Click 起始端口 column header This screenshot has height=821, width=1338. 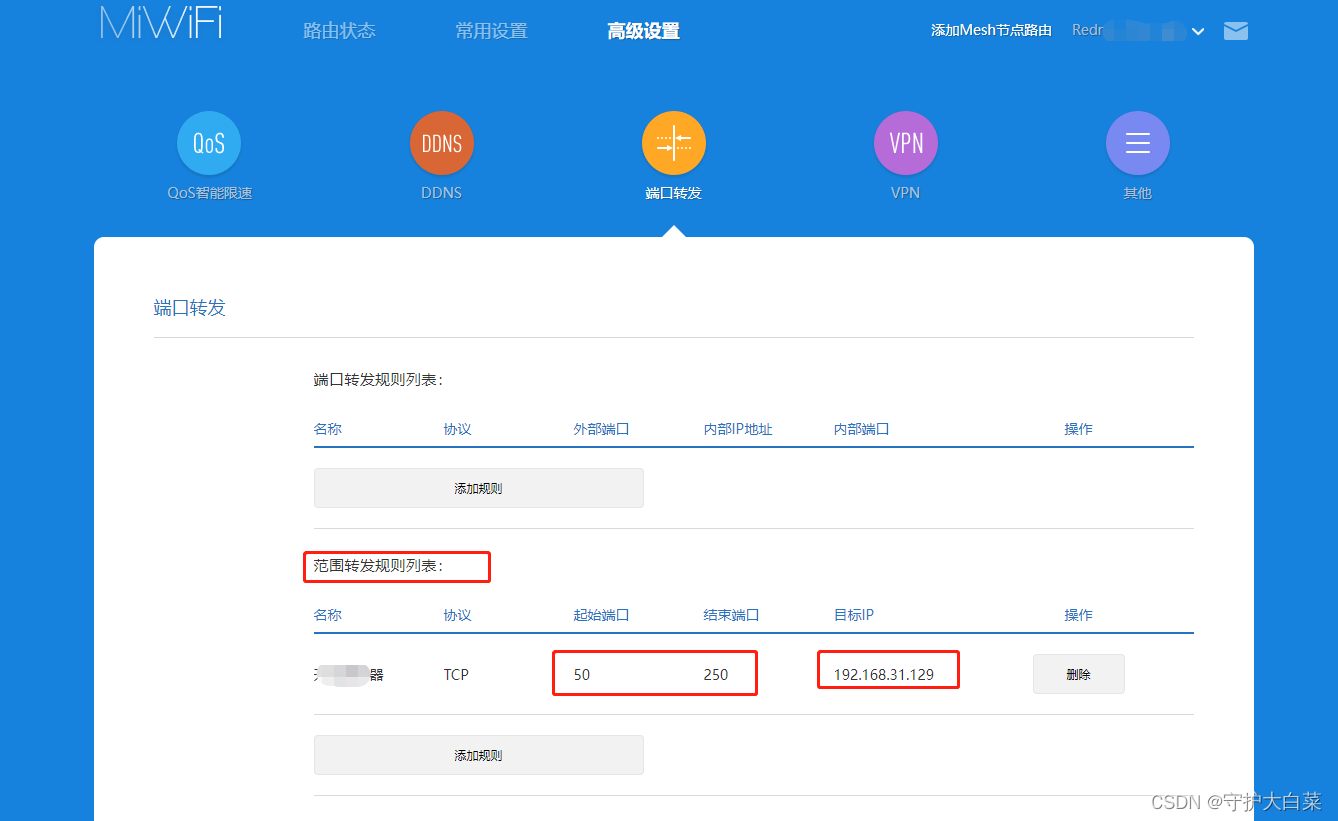pyautogui.click(x=601, y=615)
